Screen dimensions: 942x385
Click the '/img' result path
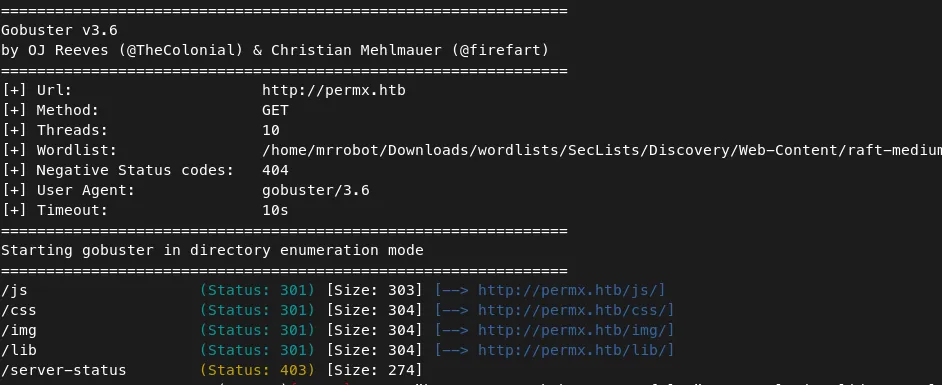coord(19,330)
